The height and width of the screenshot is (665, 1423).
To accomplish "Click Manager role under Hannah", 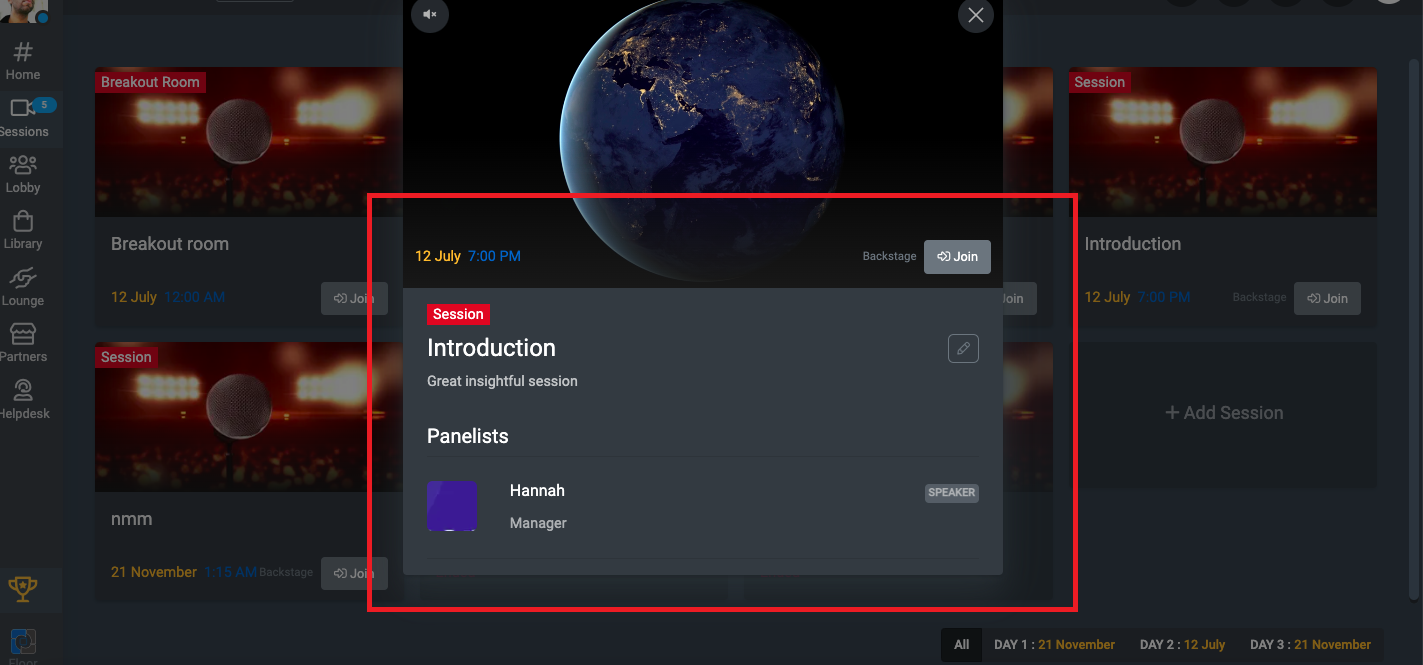I will click(538, 523).
